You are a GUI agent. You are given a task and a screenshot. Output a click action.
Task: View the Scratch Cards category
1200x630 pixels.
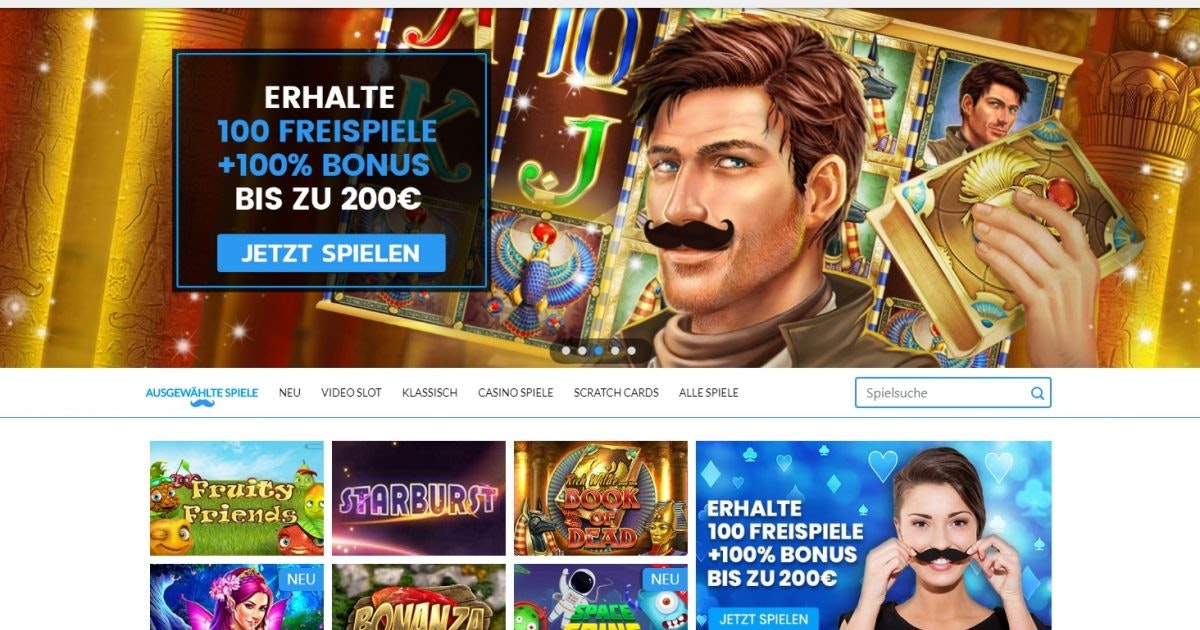pyautogui.click(x=616, y=393)
